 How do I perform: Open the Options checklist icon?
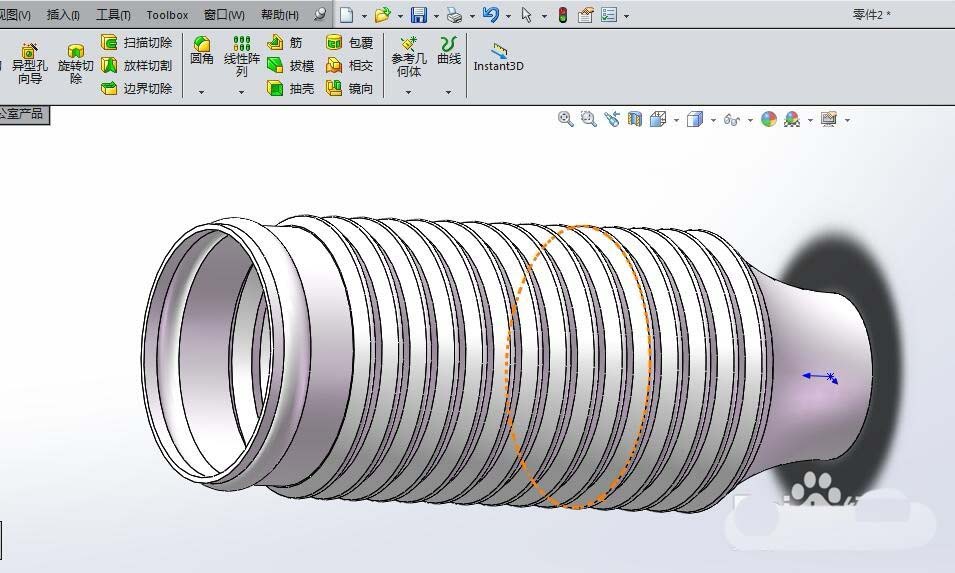609,15
